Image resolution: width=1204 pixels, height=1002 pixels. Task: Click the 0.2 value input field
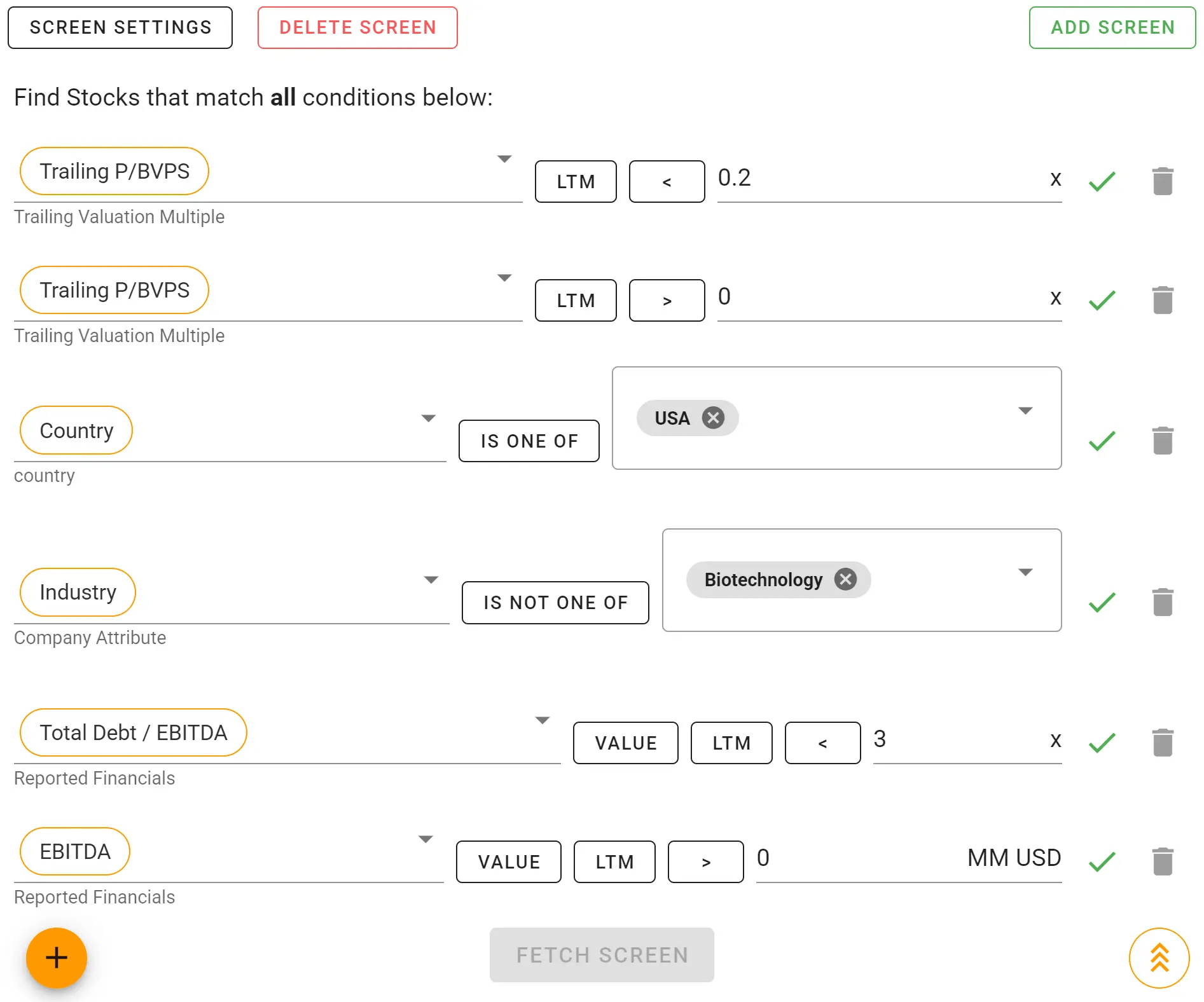878,179
